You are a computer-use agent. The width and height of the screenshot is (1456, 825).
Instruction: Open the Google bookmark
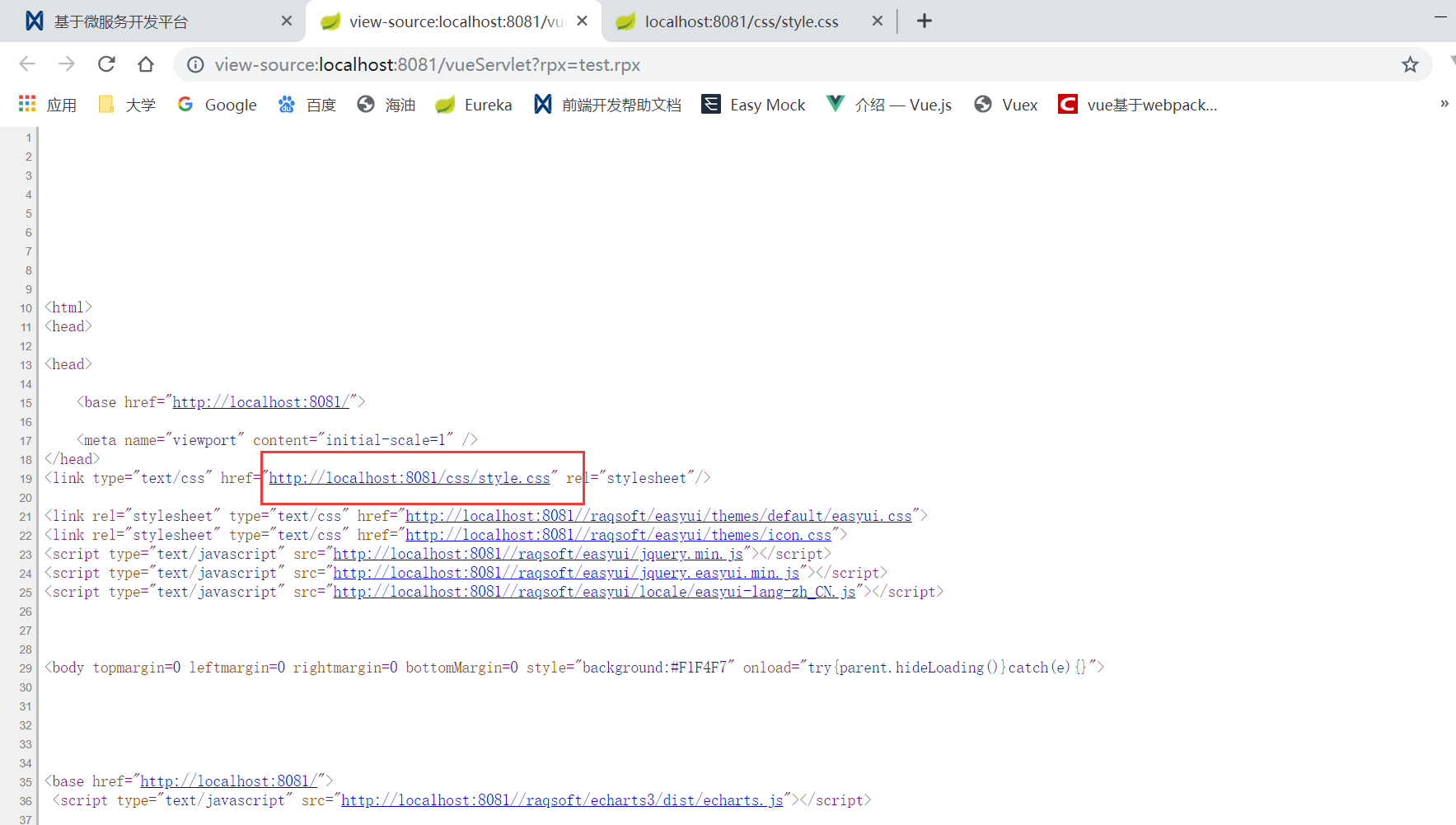coord(218,105)
